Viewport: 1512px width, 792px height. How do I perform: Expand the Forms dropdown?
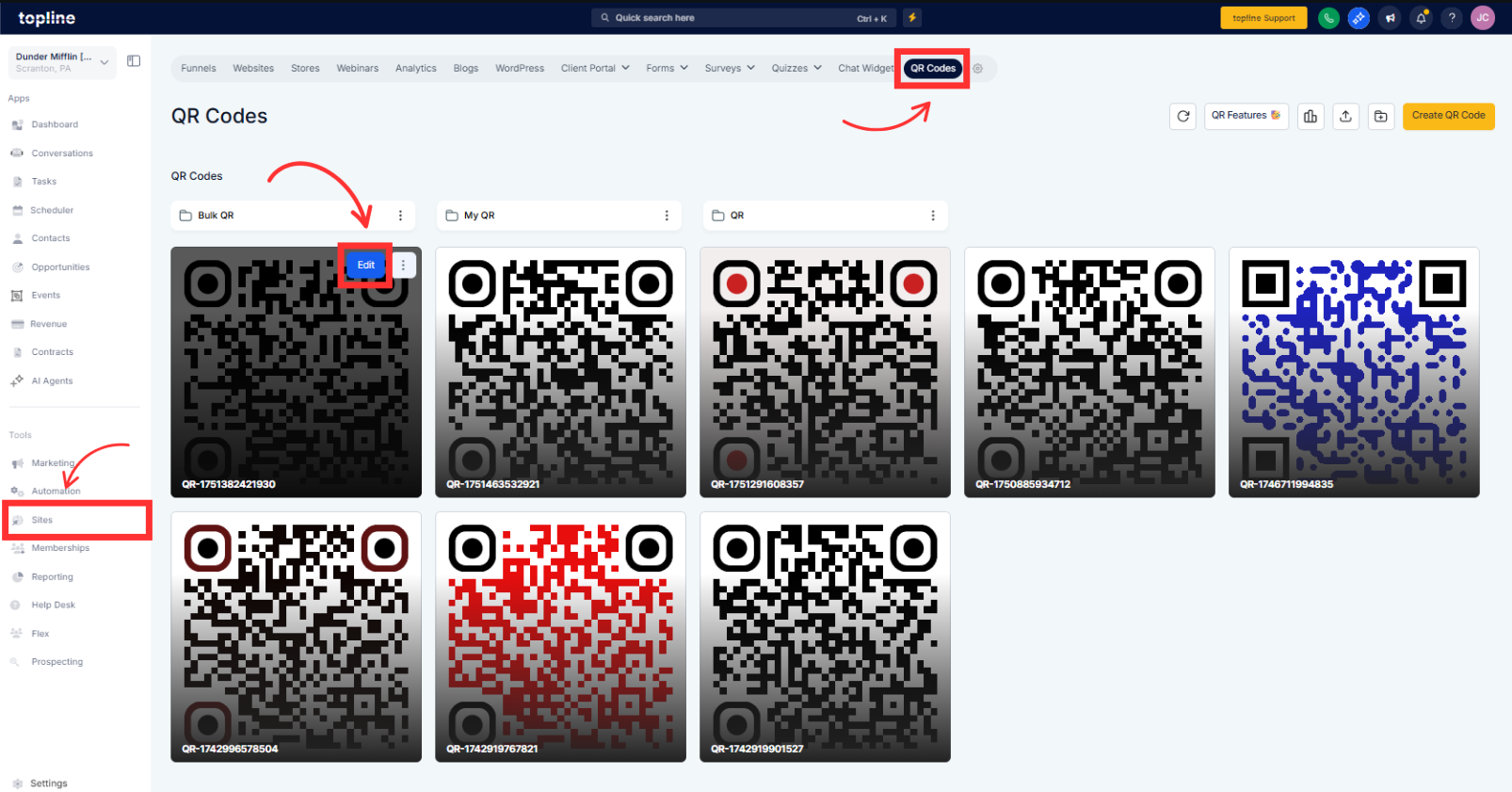[x=667, y=69]
